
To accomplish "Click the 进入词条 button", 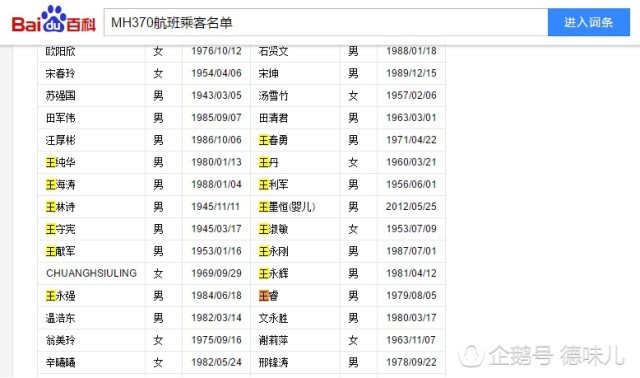I will (589, 22).
